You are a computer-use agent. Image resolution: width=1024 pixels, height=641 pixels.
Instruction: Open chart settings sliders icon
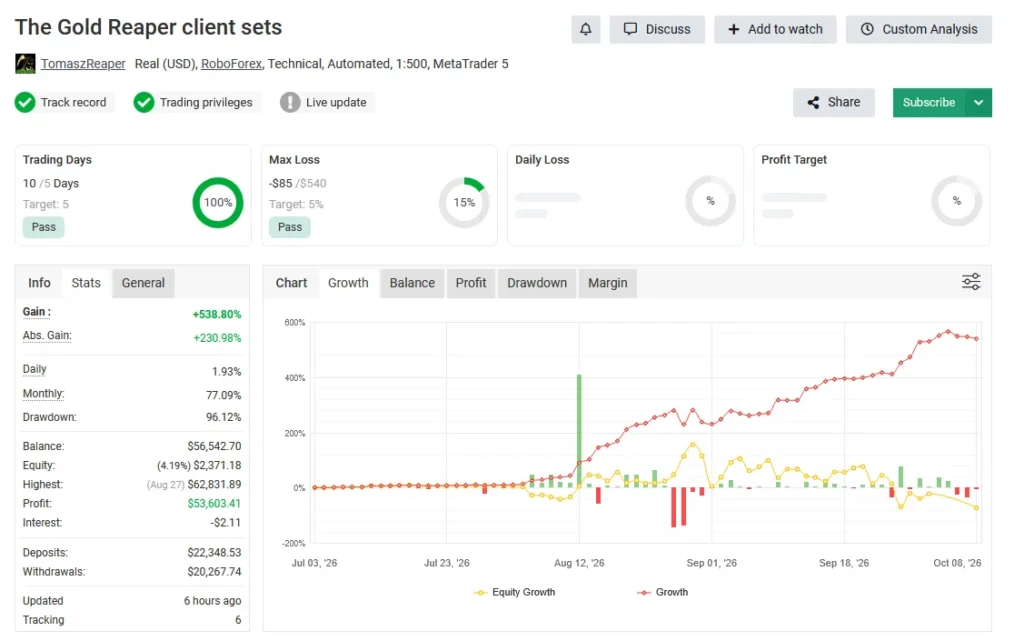971,281
